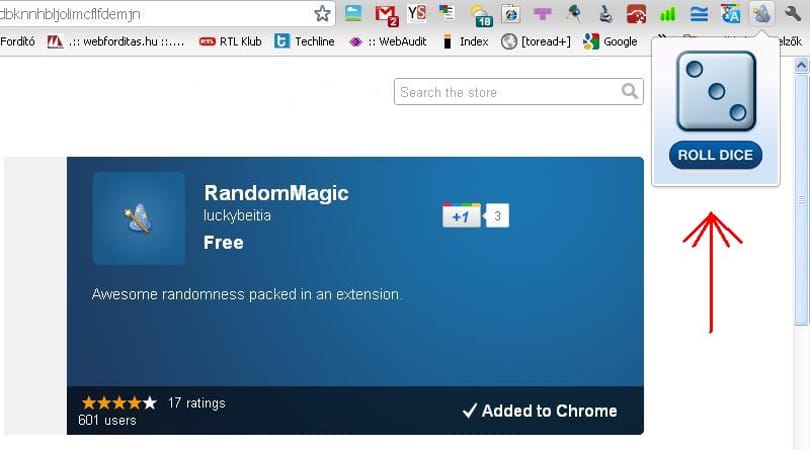
Task: Click the search magnifier in the store box
Action: tap(629, 91)
